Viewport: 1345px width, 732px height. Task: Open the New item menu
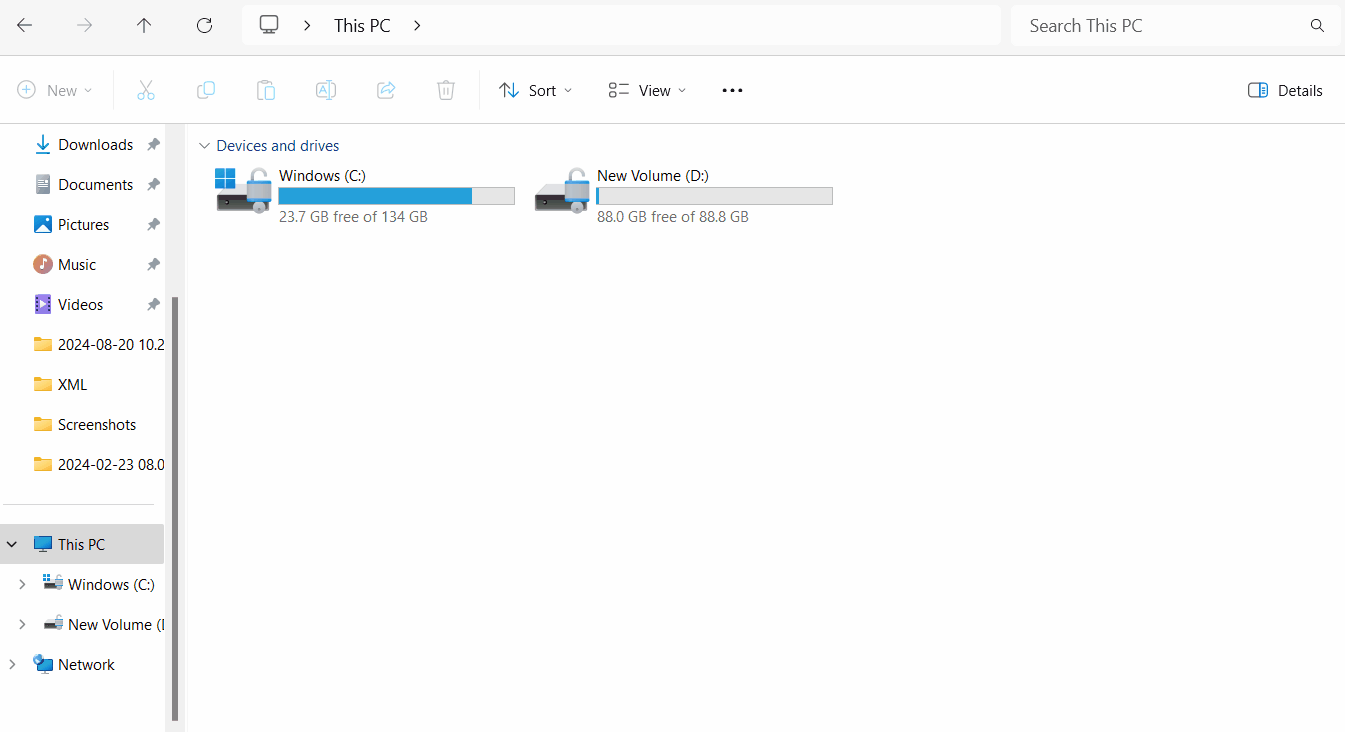coord(55,90)
